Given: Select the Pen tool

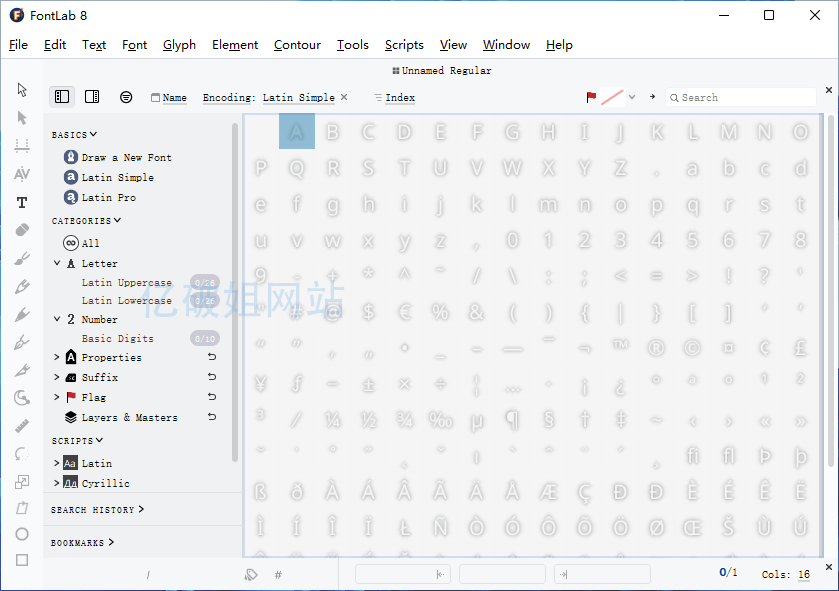Looking at the screenshot, I should pos(21,341).
